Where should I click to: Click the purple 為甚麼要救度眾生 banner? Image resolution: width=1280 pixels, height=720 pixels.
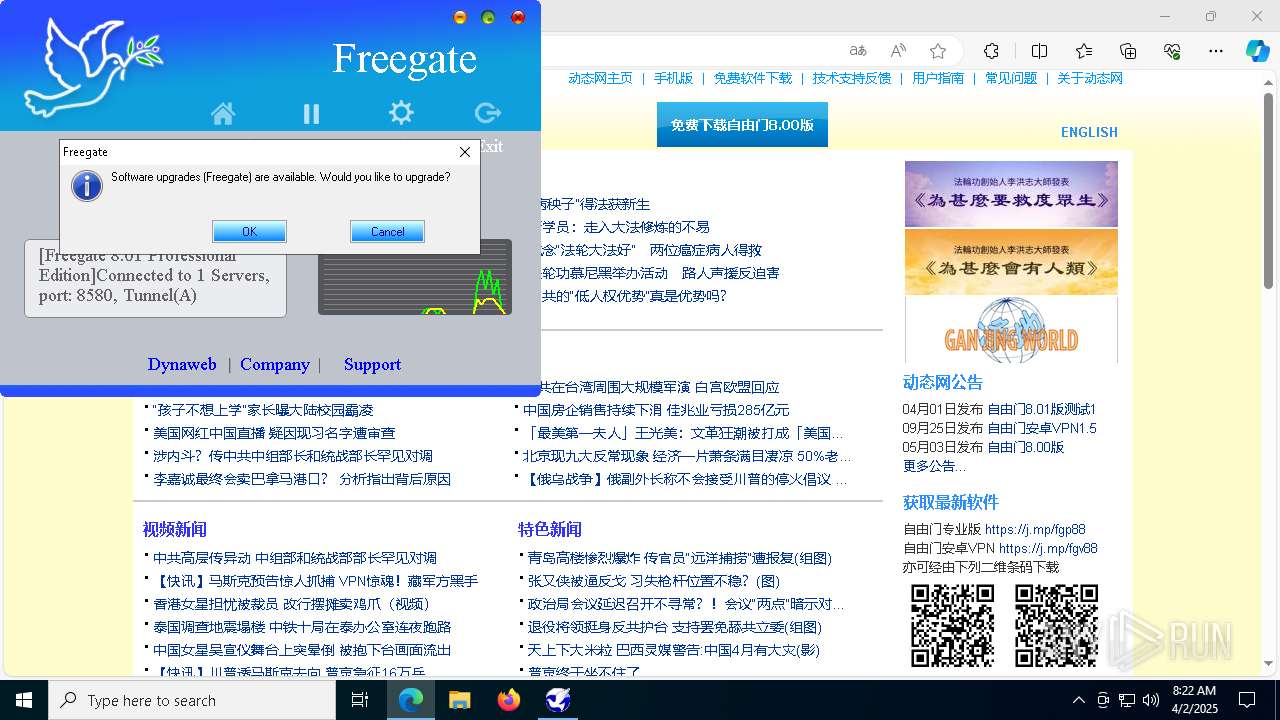click(x=1011, y=194)
